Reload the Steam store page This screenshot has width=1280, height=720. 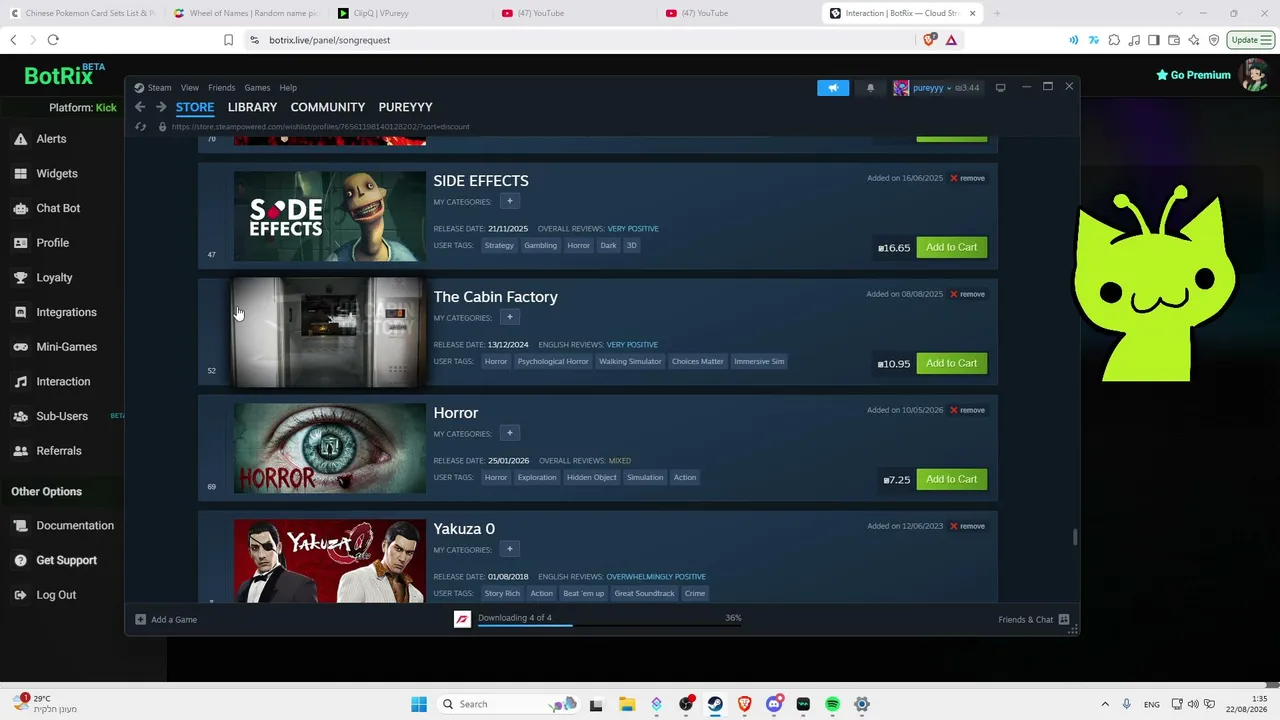140,127
